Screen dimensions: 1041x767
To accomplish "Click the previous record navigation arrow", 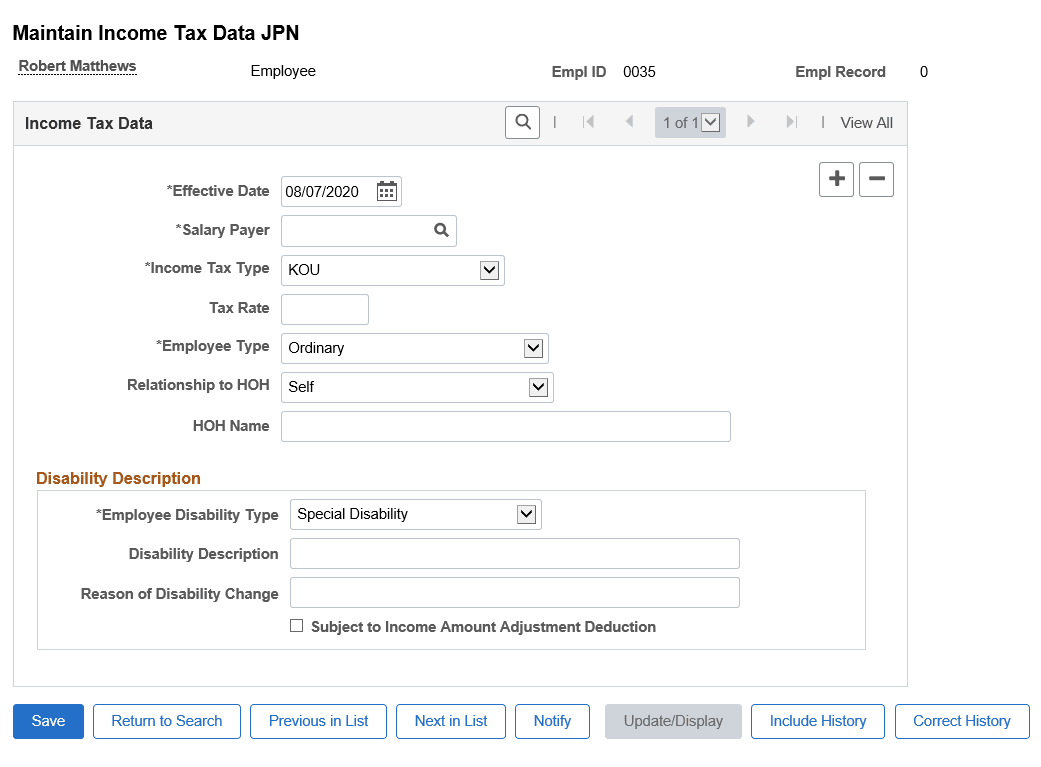I will [x=629, y=121].
